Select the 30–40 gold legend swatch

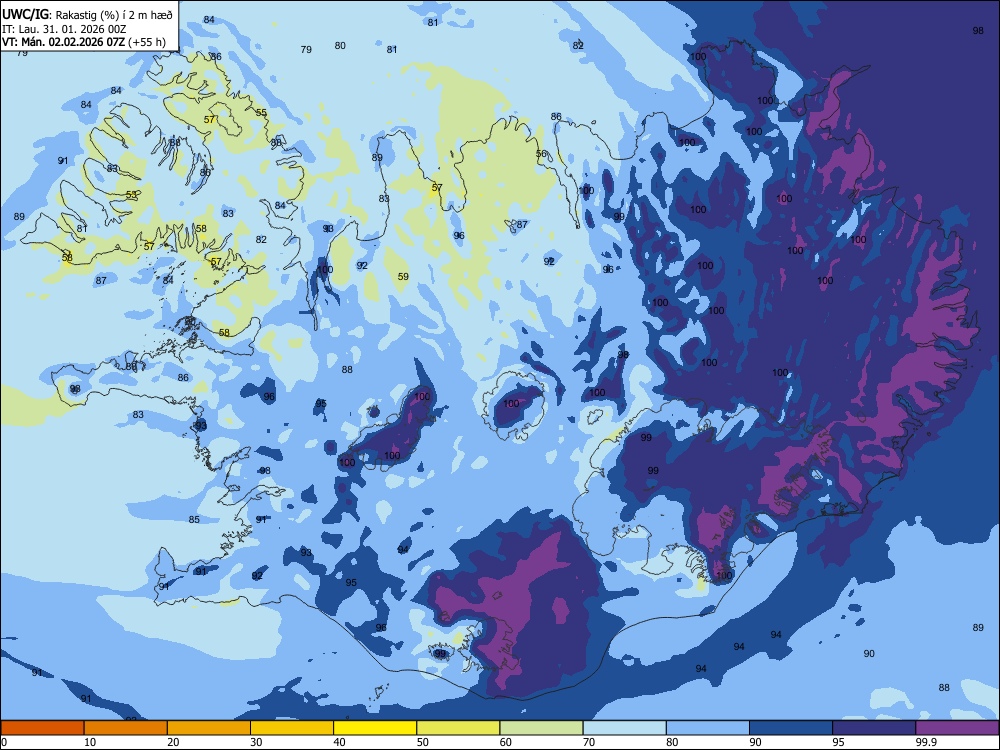pyautogui.click(x=292, y=728)
